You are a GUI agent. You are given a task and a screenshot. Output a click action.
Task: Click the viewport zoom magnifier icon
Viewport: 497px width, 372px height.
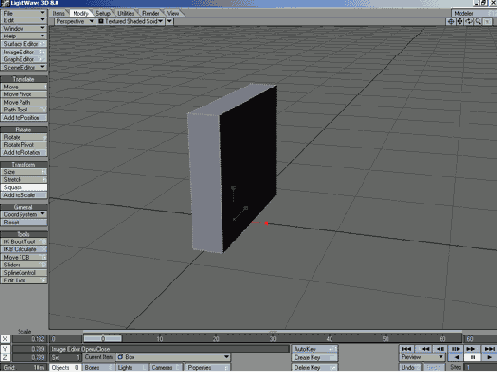point(478,22)
